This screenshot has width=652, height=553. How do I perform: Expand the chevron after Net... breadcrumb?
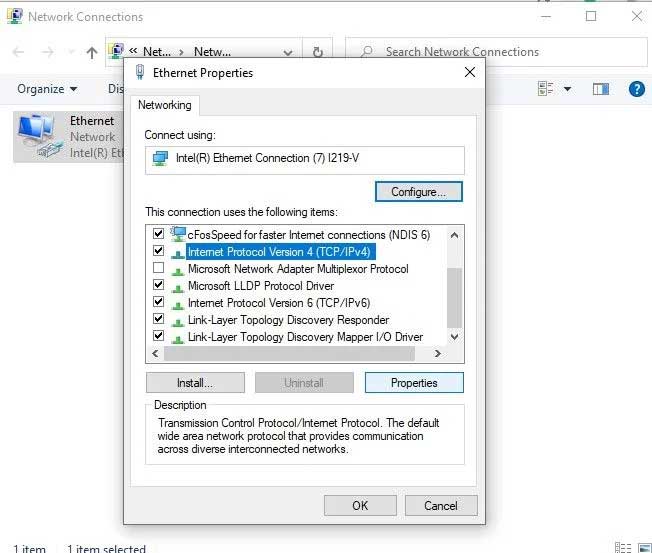[x=181, y=52]
